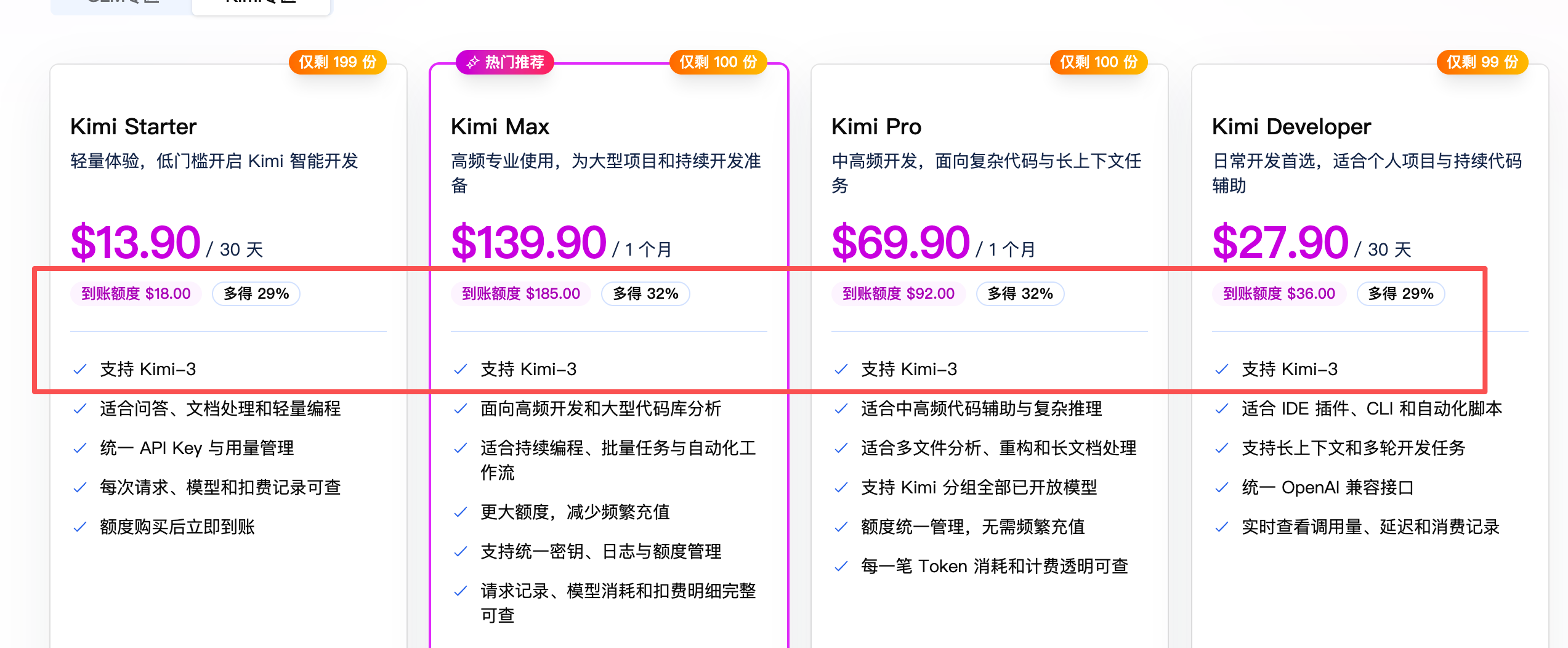Click the $139.90 price on Kimi Max

click(x=528, y=242)
